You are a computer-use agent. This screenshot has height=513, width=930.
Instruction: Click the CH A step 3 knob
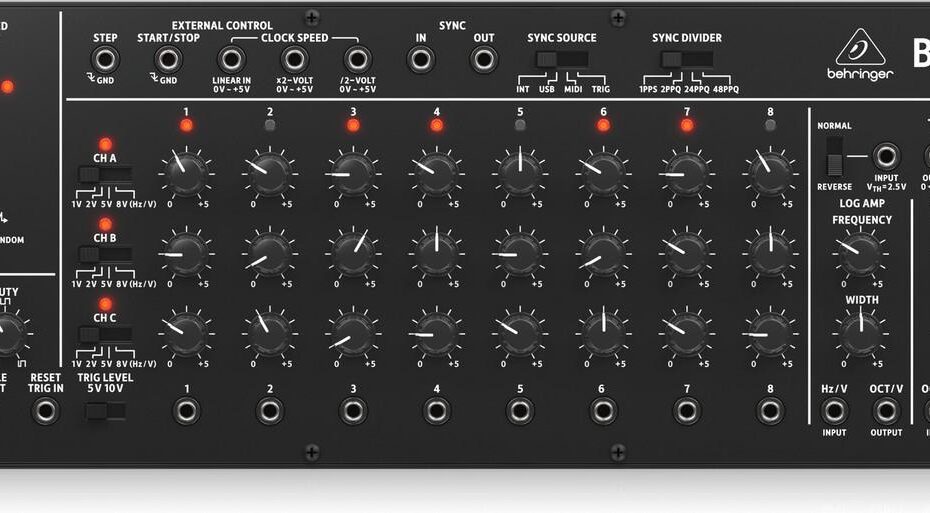coord(353,174)
